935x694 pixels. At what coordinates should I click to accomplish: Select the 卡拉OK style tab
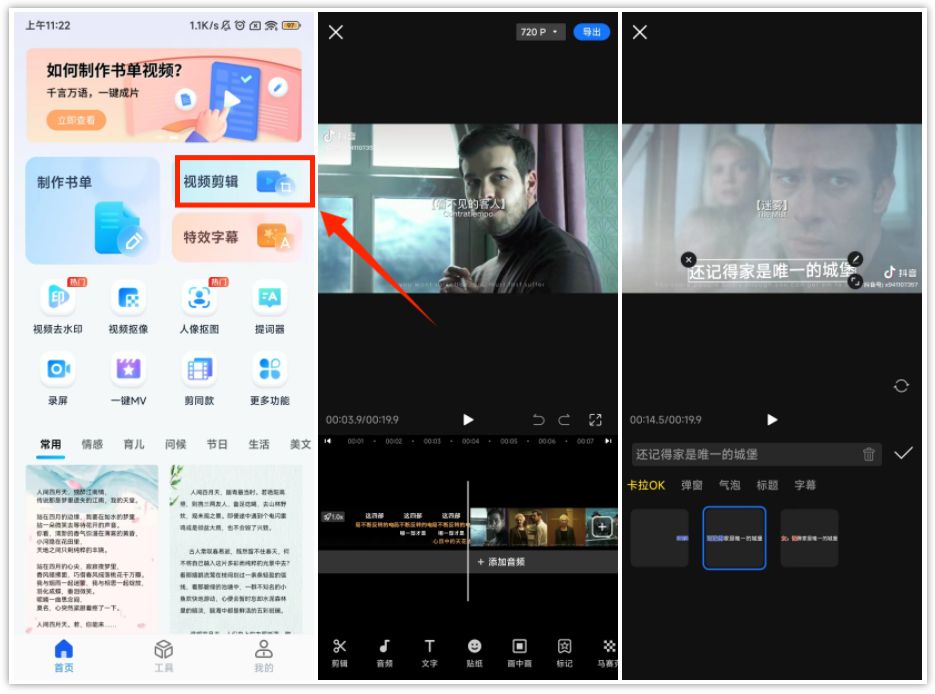646,485
